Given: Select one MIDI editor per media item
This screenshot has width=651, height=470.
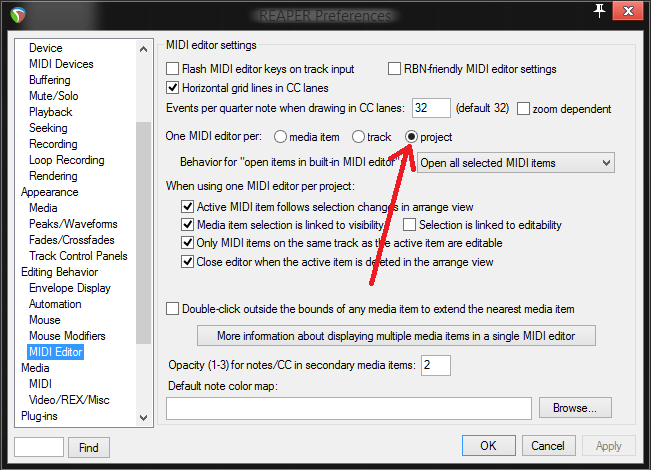Looking at the screenshot, I should (280, 137).
